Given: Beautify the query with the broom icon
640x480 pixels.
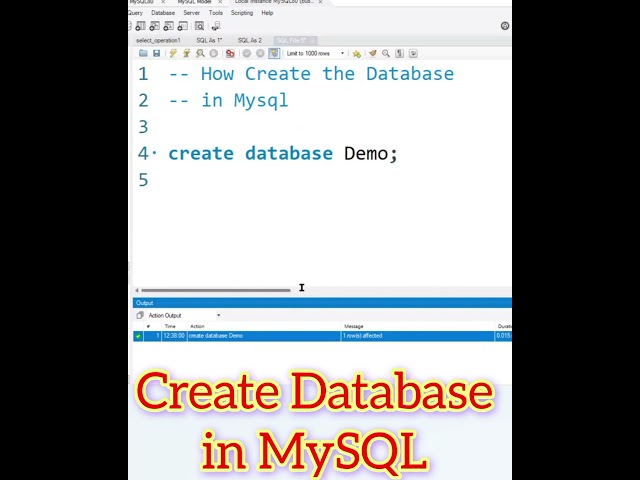Looking at the screenshot, I should click(372, 53).
